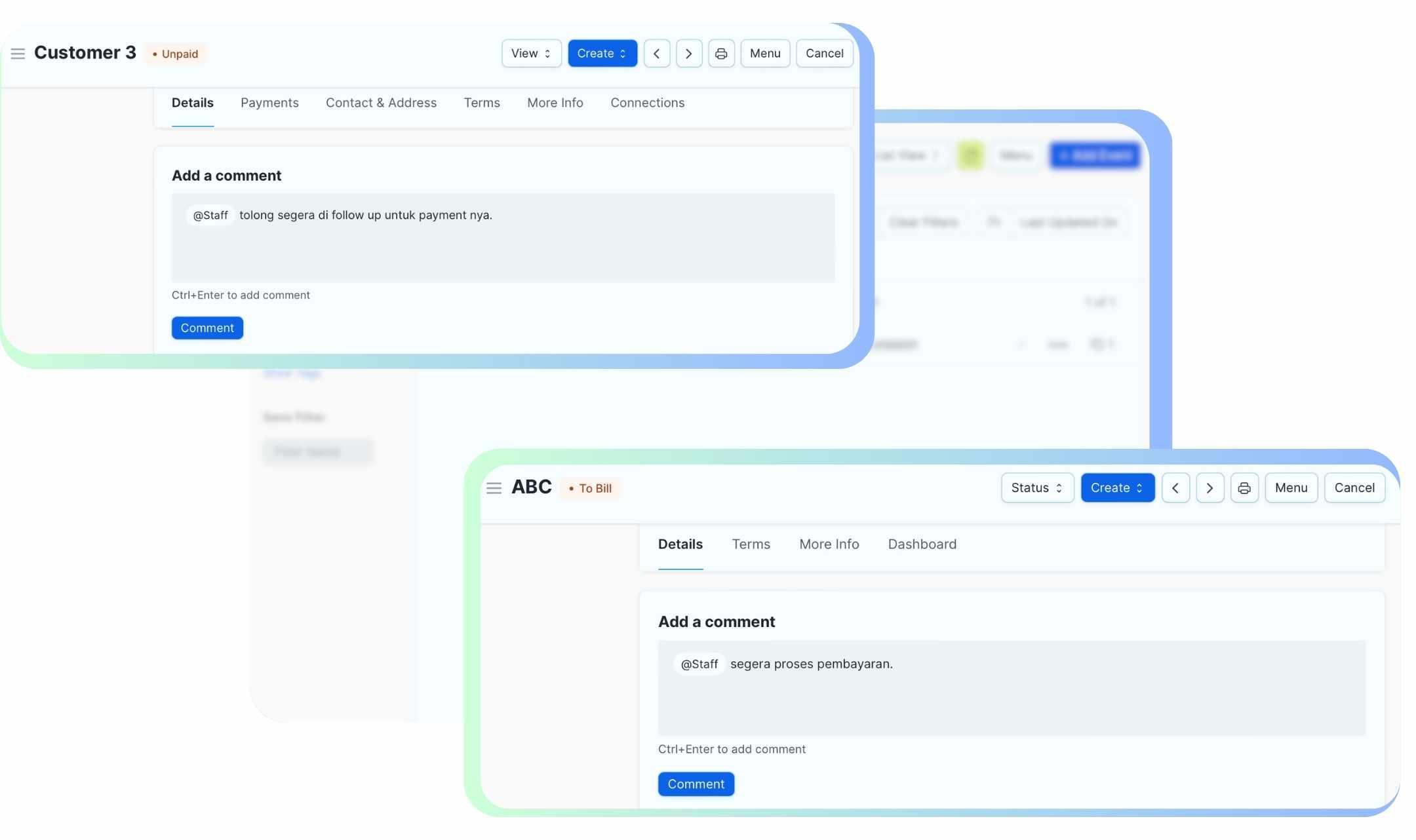Switch to the Connections tab
The image size is (1416, 840).
tap(647, 103)
